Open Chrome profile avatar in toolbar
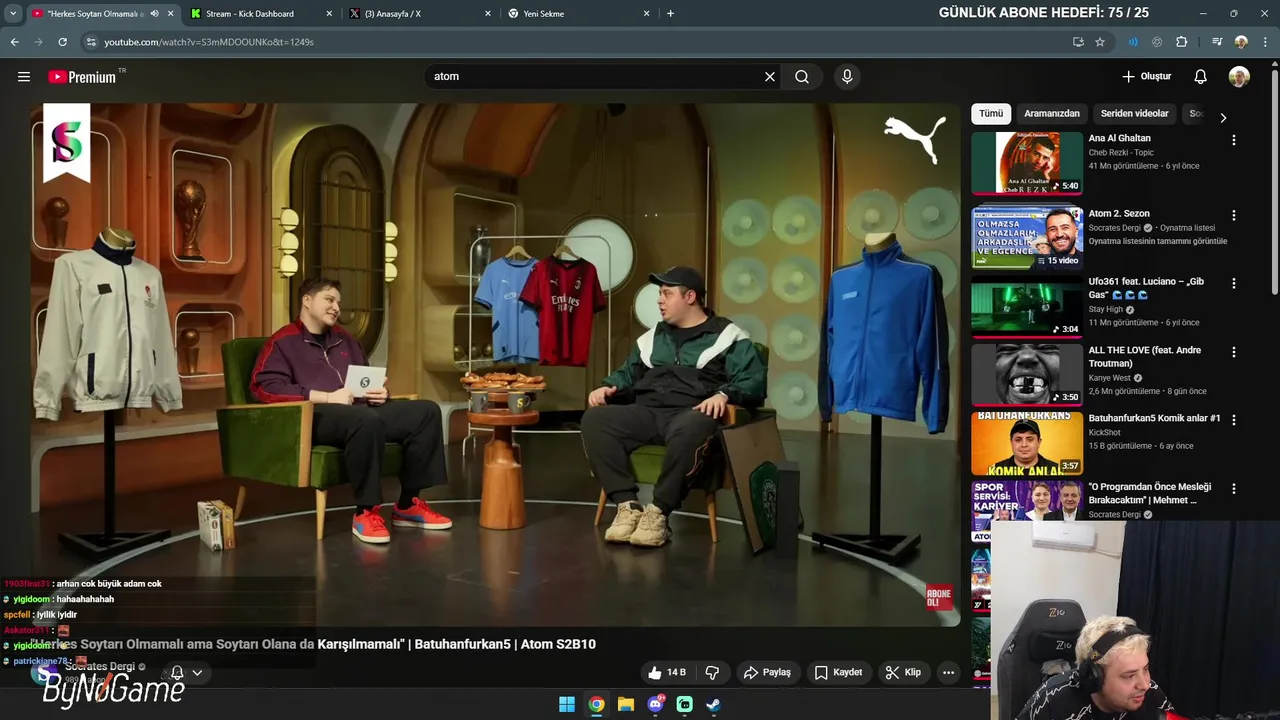The image size is (1280, 720). click(1241, 42)
